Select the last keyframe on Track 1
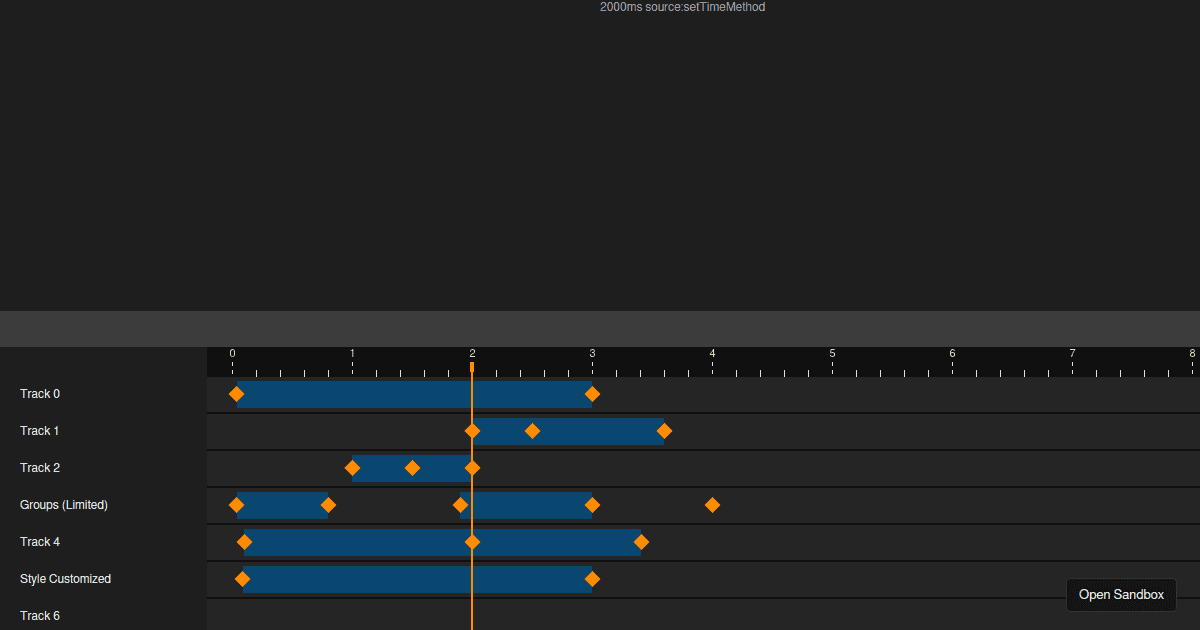 666,431
